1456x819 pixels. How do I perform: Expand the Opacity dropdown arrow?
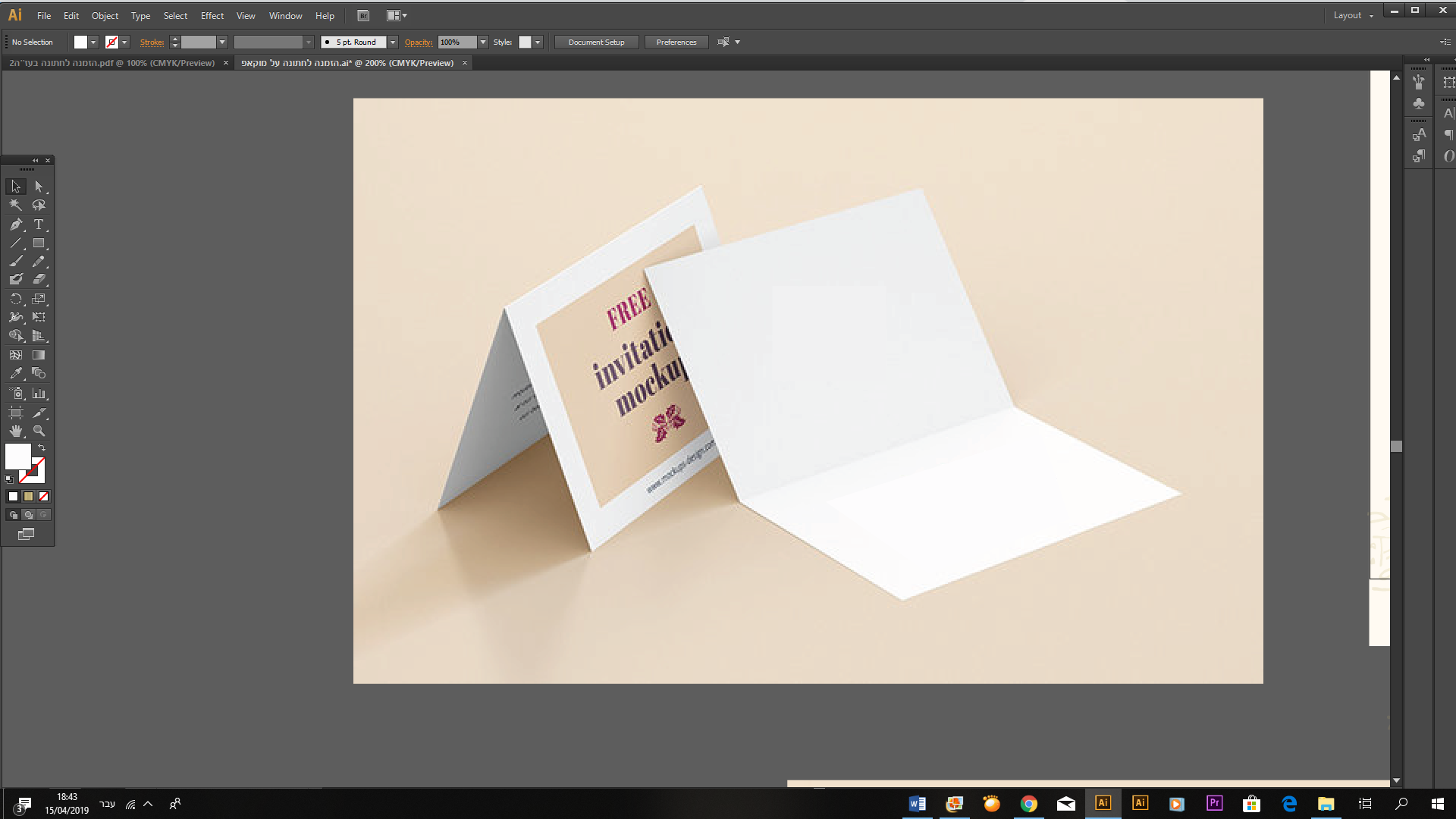click(483, 42)
